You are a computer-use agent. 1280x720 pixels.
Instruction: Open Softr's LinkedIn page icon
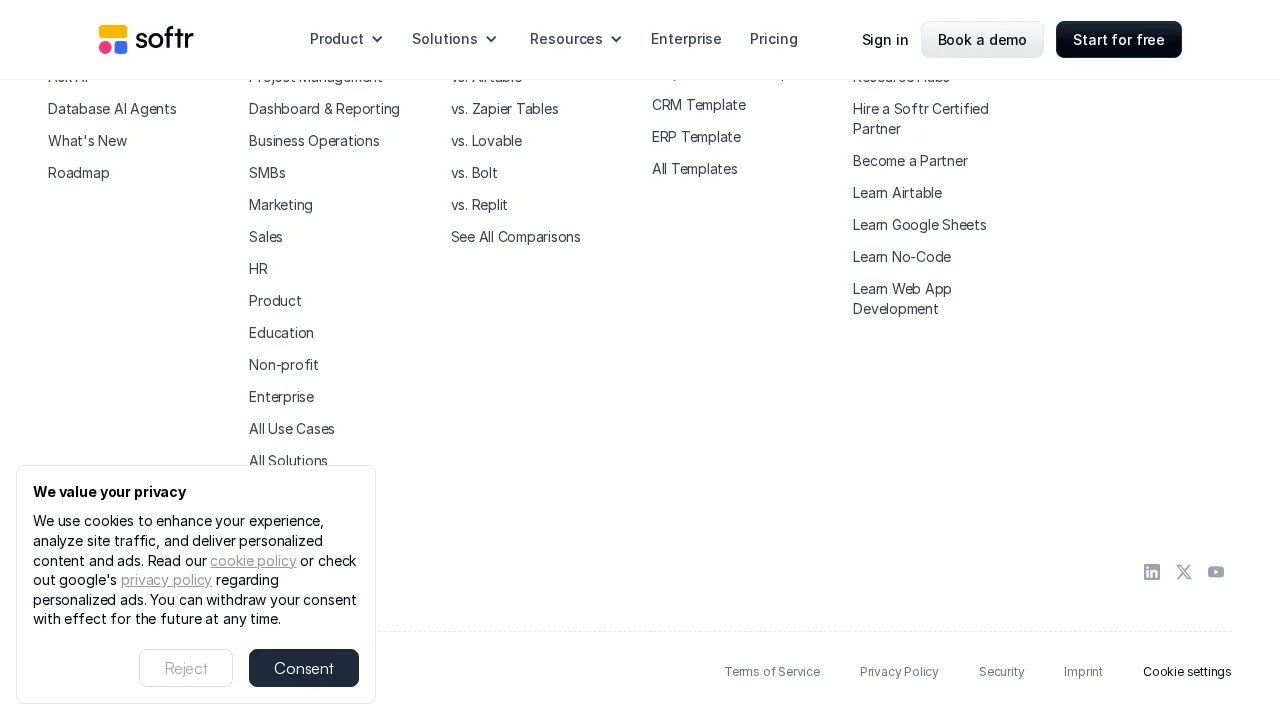pyautogui.click(x=1152, y=572)
